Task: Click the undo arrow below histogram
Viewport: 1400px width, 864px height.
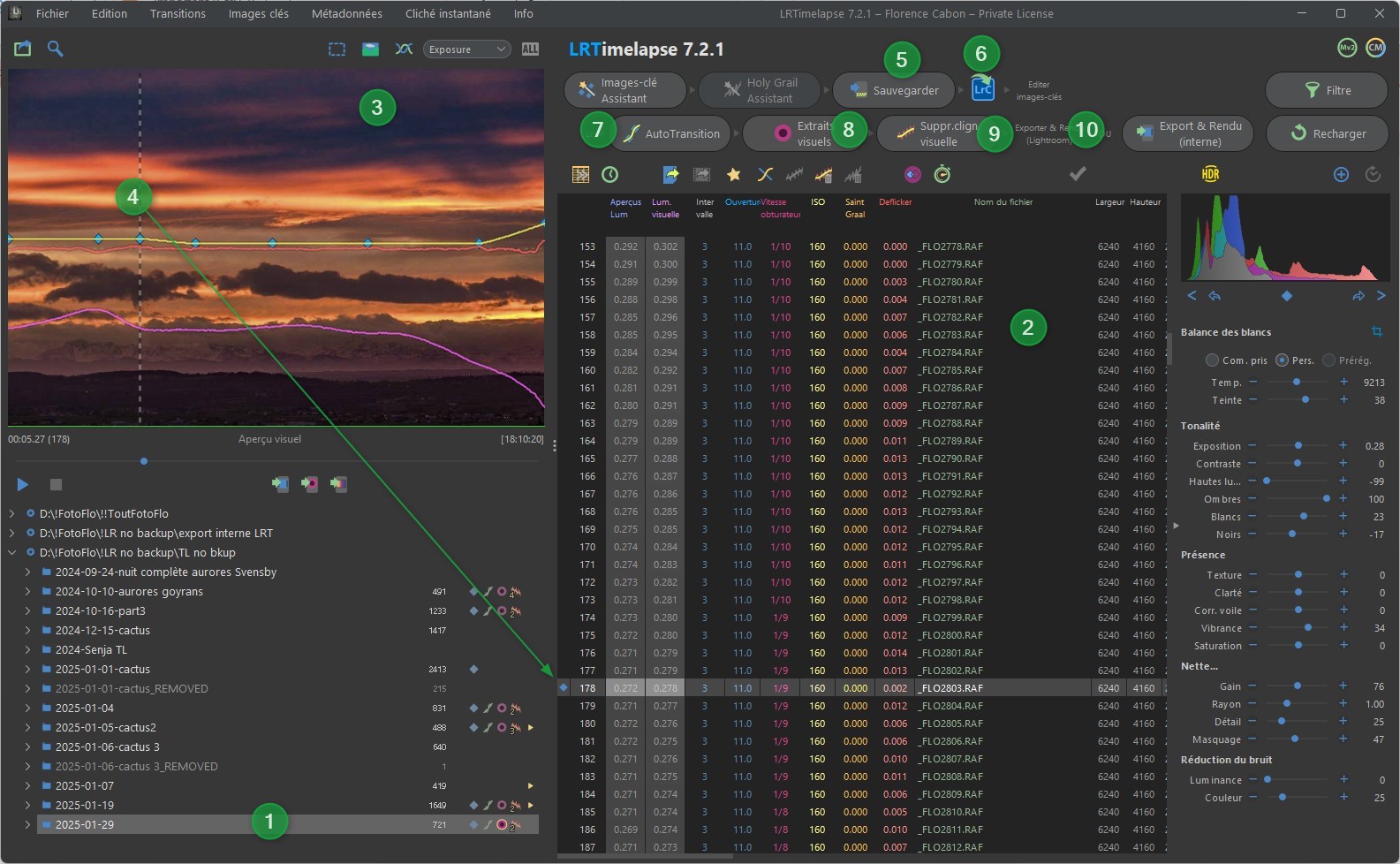Action: [1215, 296]
